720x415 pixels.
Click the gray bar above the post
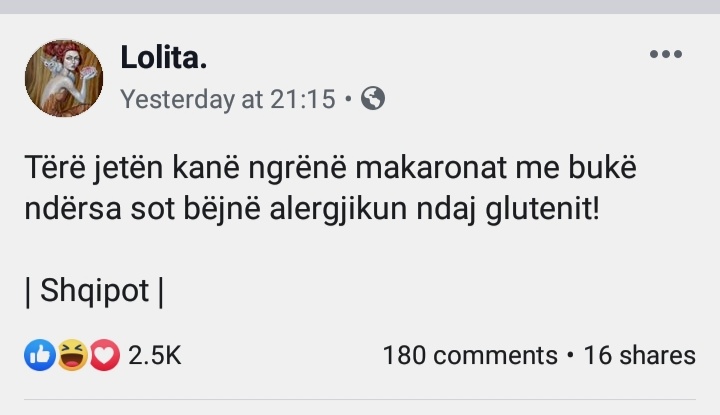(x=360, y=7)
